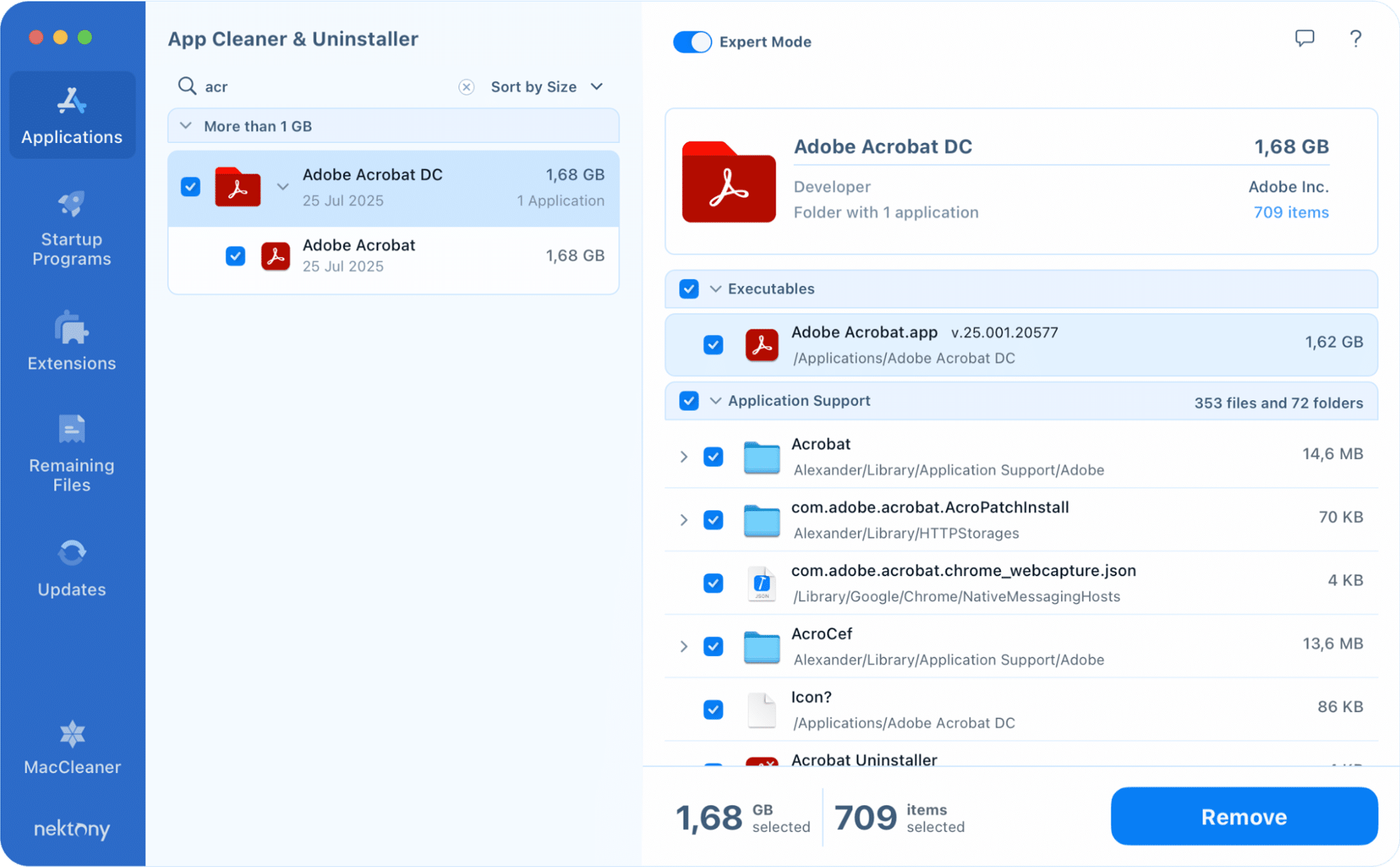Open the 709 items link
Image resolution: width=1400 pixels, height=867 pixels.
(1291, 212)
